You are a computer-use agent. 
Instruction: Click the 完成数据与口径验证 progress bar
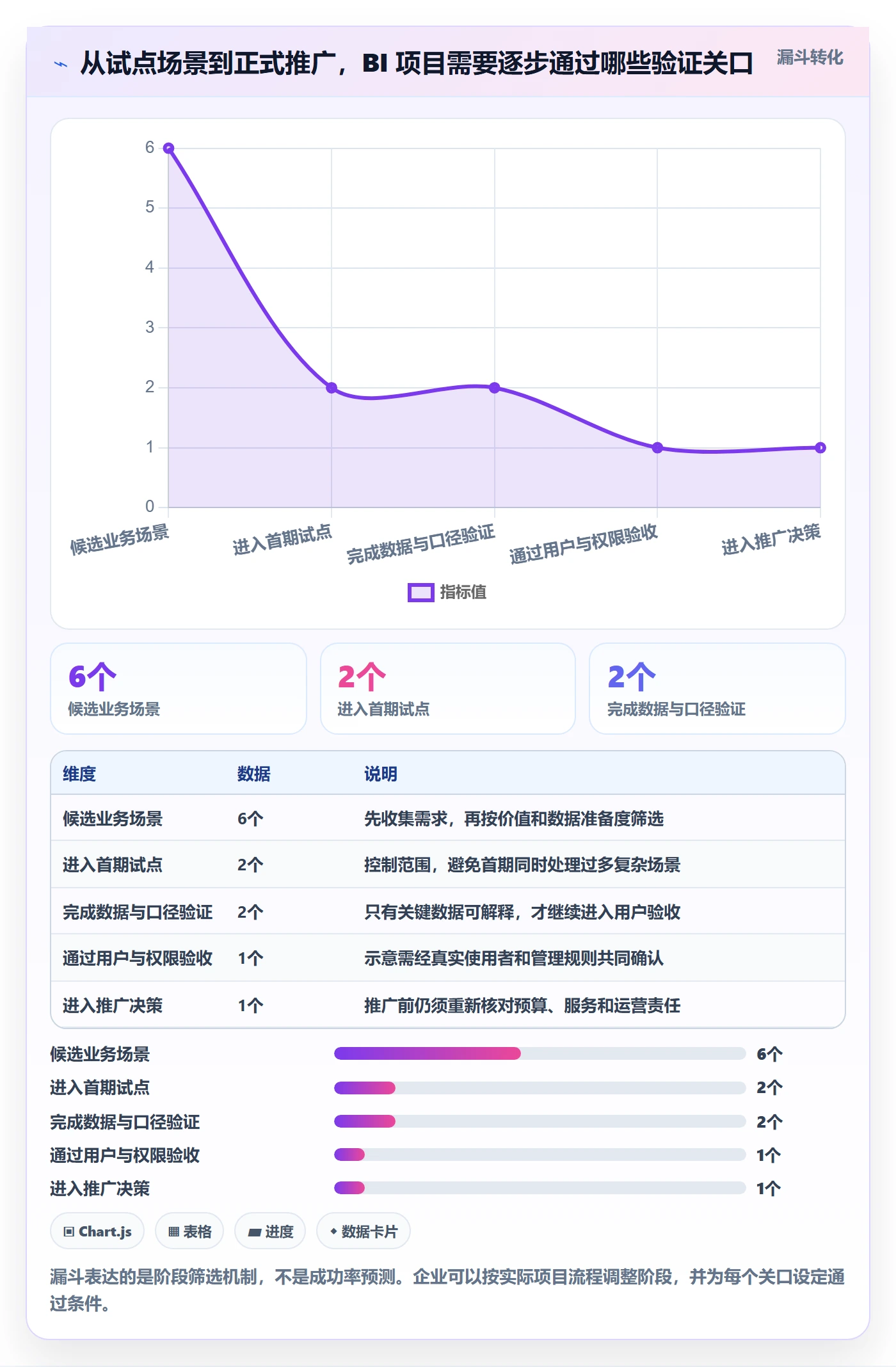540,1121
